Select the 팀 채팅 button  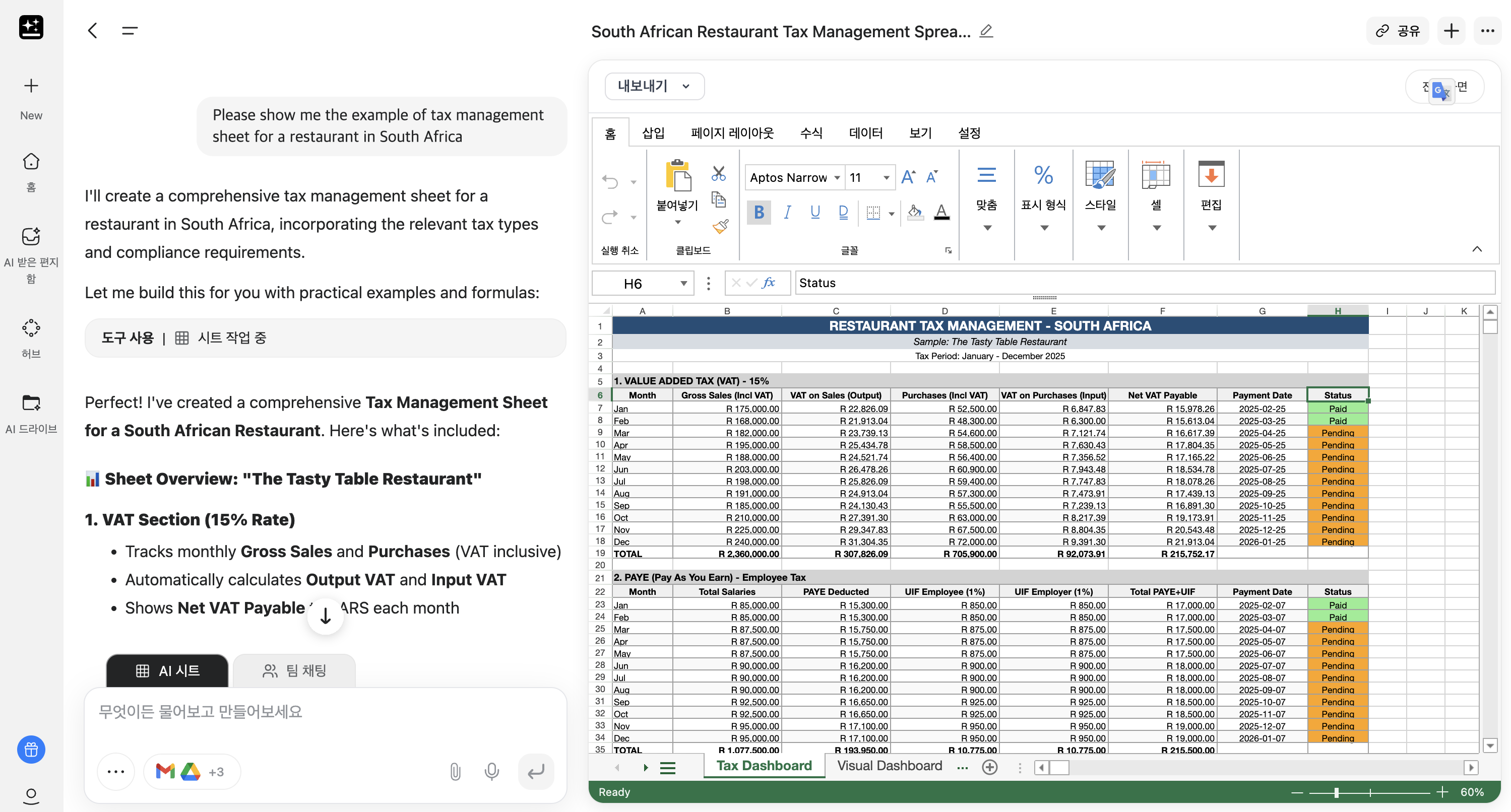[x=294, y=671]
